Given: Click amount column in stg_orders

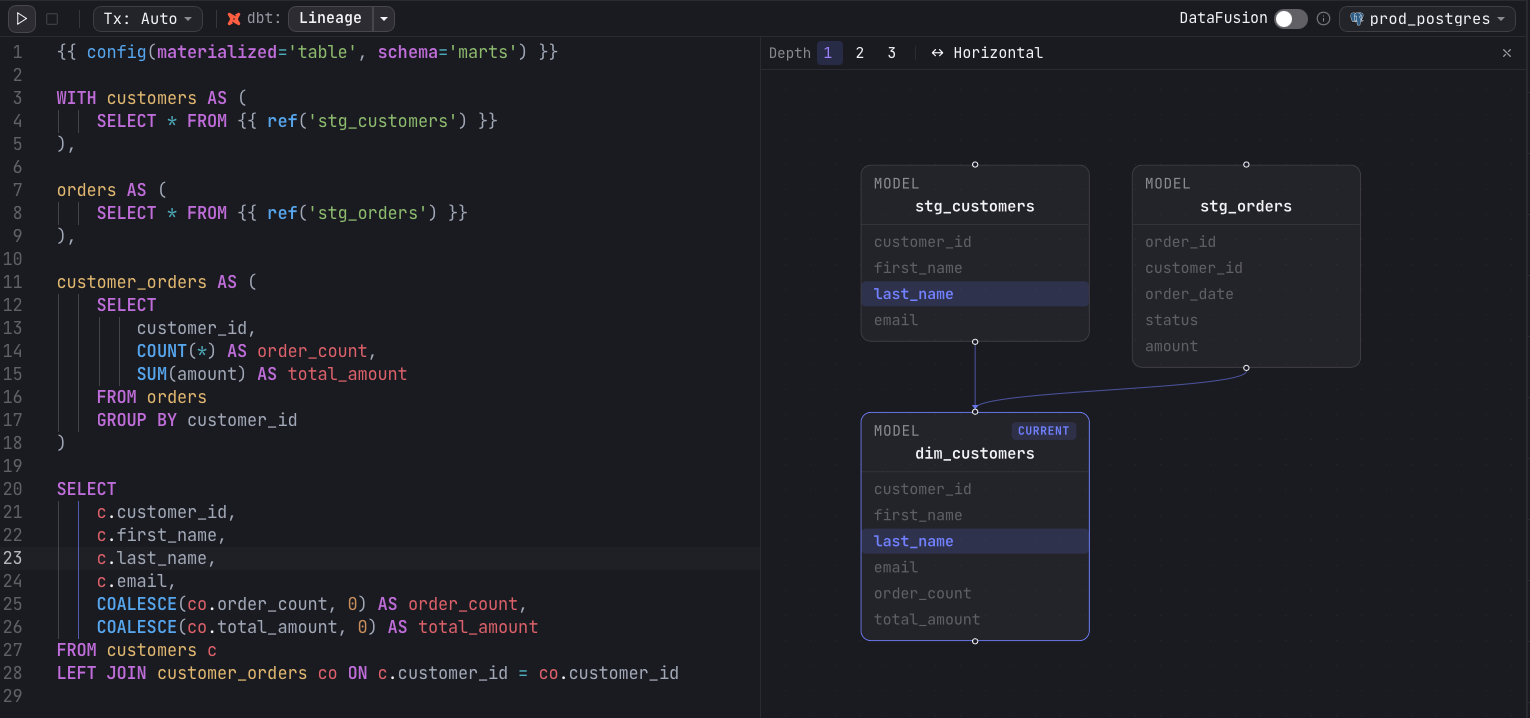Looking at the screenshot, I should click(1246, 346).
